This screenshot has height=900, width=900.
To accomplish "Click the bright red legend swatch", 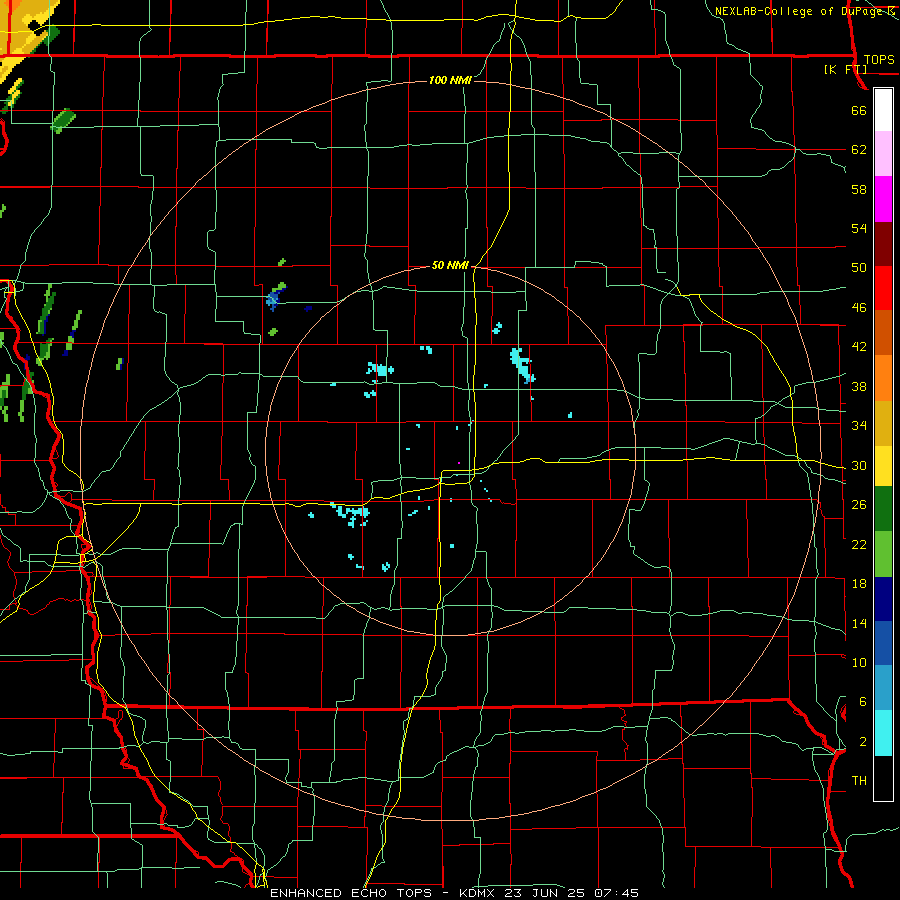I will [883, 288].
